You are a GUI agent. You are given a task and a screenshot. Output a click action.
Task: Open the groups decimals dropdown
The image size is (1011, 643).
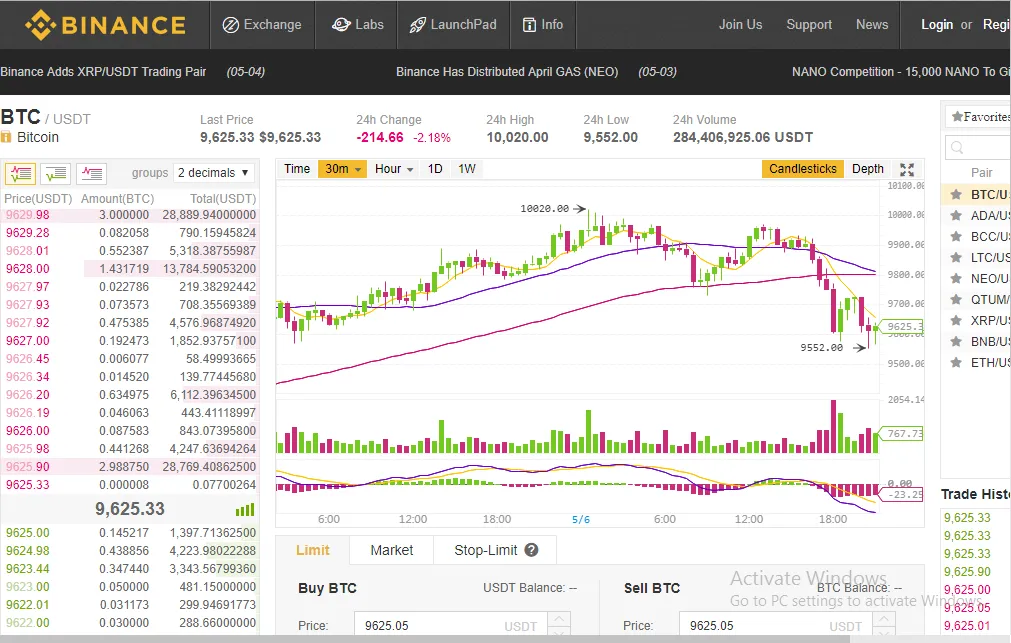tap(213, 173)
